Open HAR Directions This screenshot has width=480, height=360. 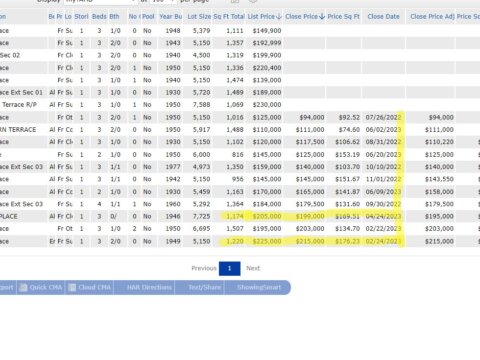(x=149, y=288)
